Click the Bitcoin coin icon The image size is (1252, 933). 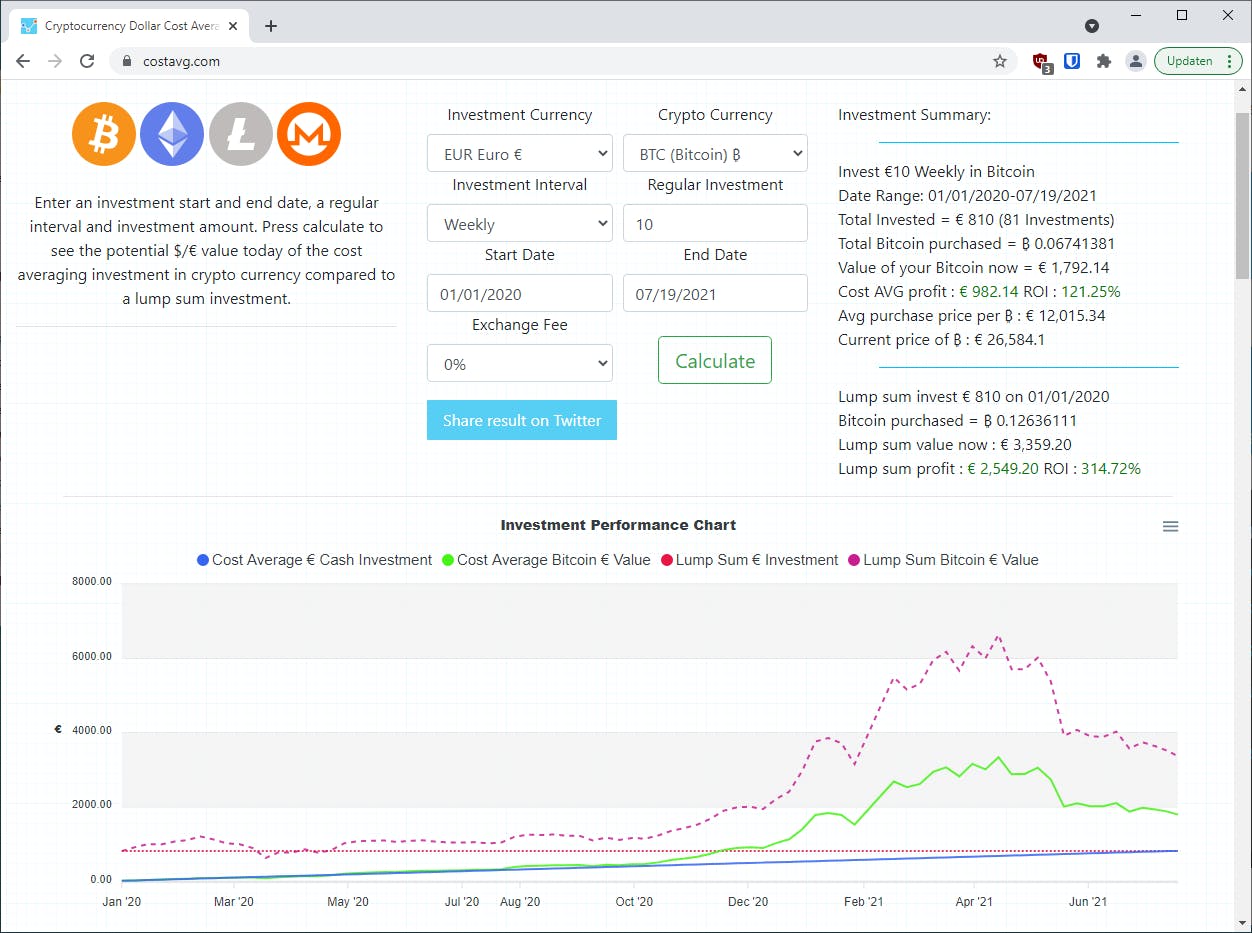coord(104,134)
